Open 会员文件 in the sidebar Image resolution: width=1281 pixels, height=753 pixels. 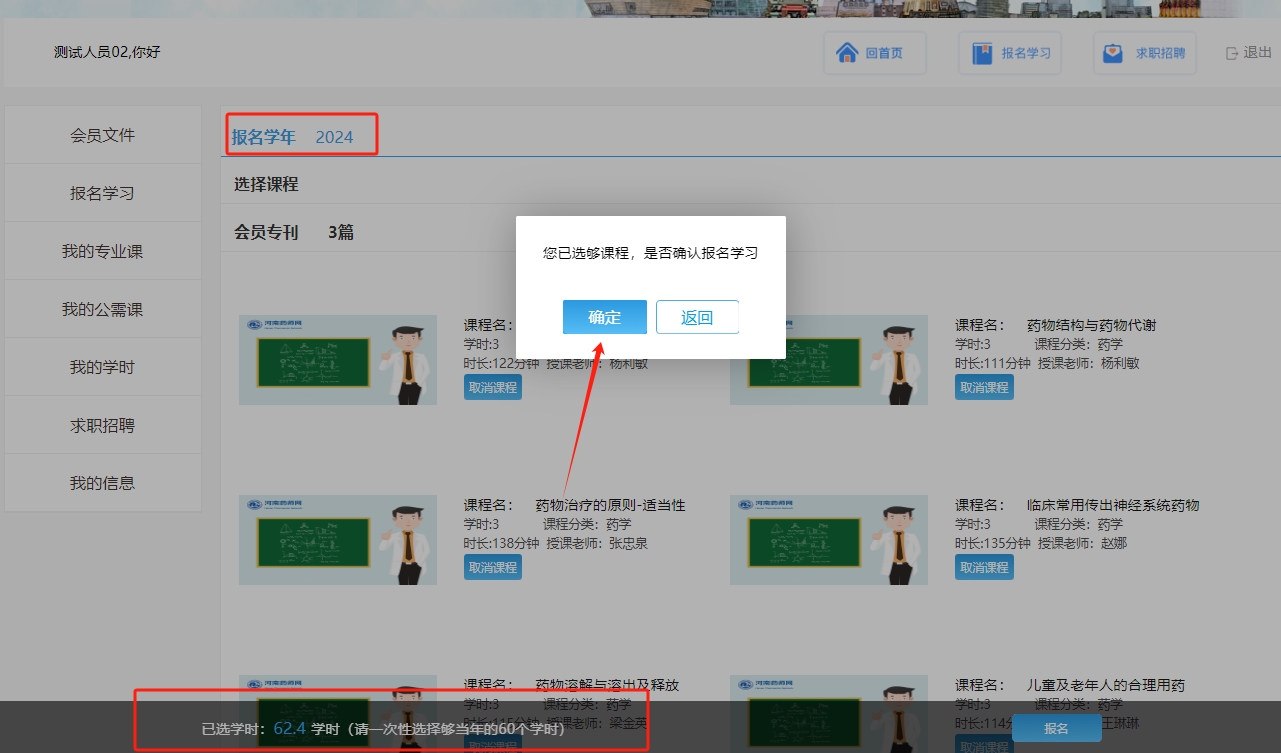(x=102, y=135)
